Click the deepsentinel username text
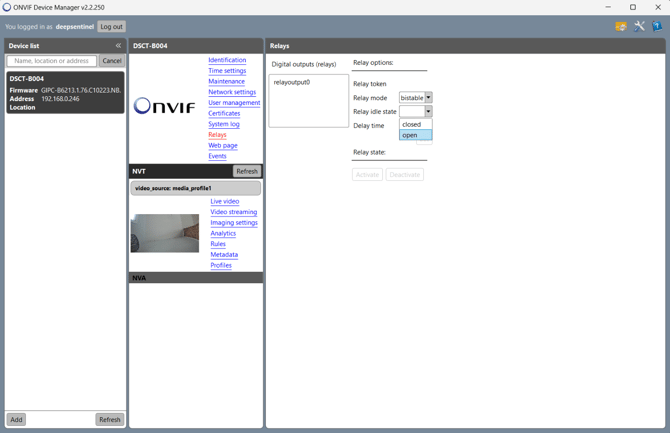The height and width of the screenshot is (433, 670). pos(75,27)
